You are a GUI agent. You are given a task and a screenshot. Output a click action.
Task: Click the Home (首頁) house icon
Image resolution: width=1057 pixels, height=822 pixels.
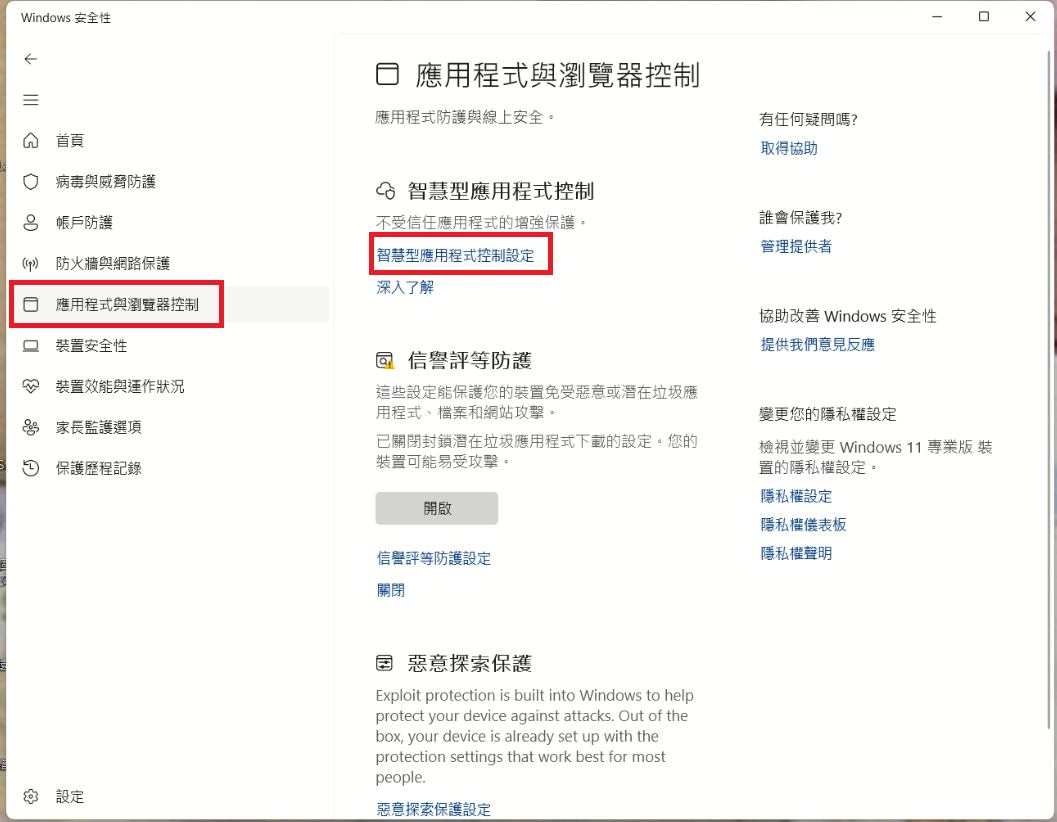tap(31, 141)
